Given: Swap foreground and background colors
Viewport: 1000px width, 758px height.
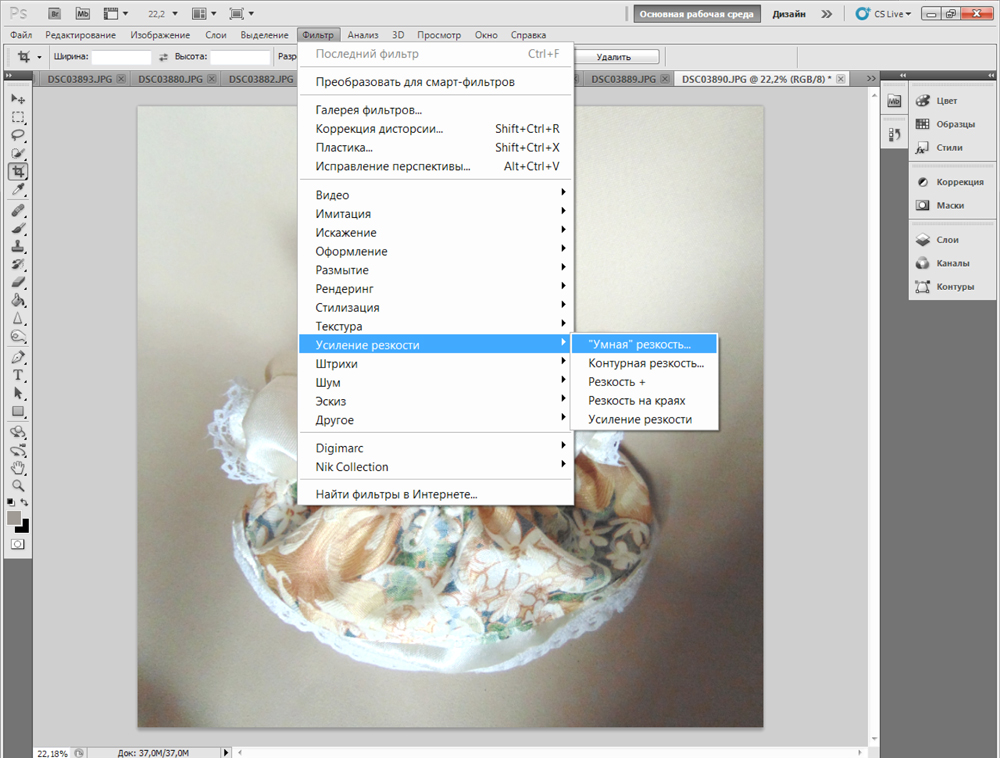Looking at the screenshot, I should tap(24, 502).
